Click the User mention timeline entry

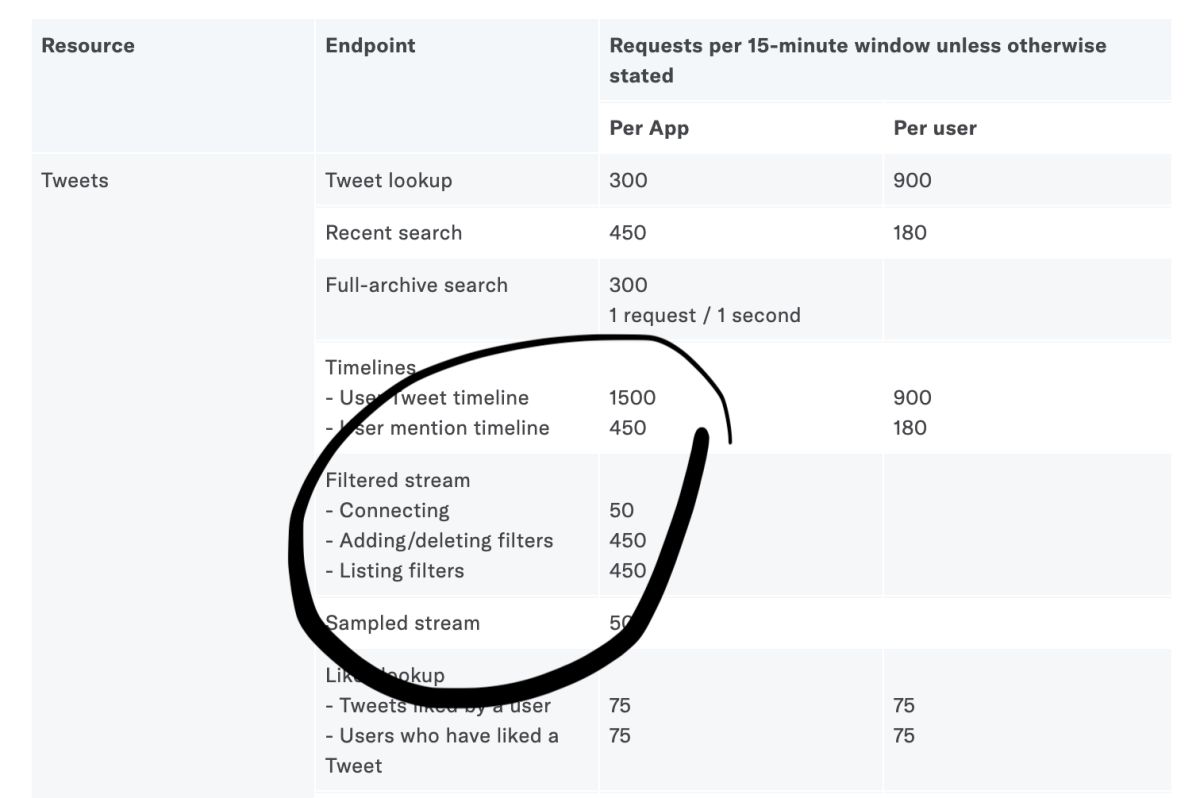point(437,428)
